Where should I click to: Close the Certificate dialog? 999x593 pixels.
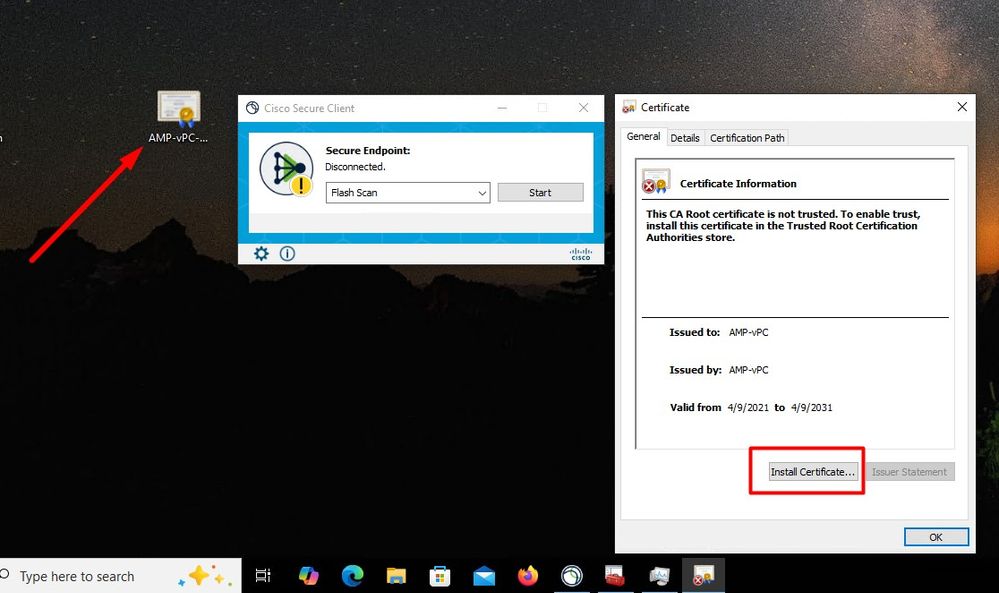point(962,107)
